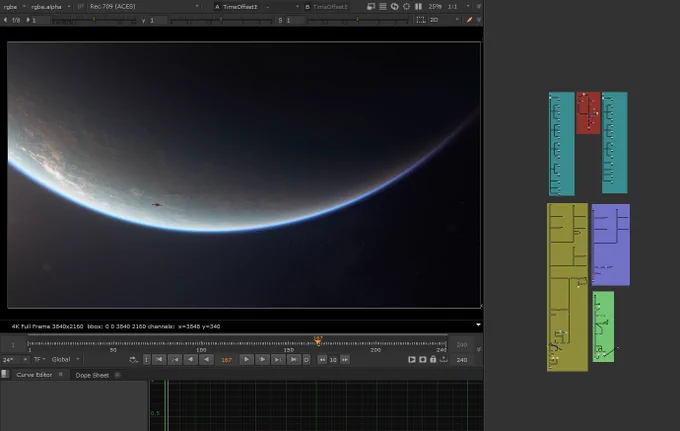Open the Global frame range dropdown
The image size is (680, 431).
65,359
